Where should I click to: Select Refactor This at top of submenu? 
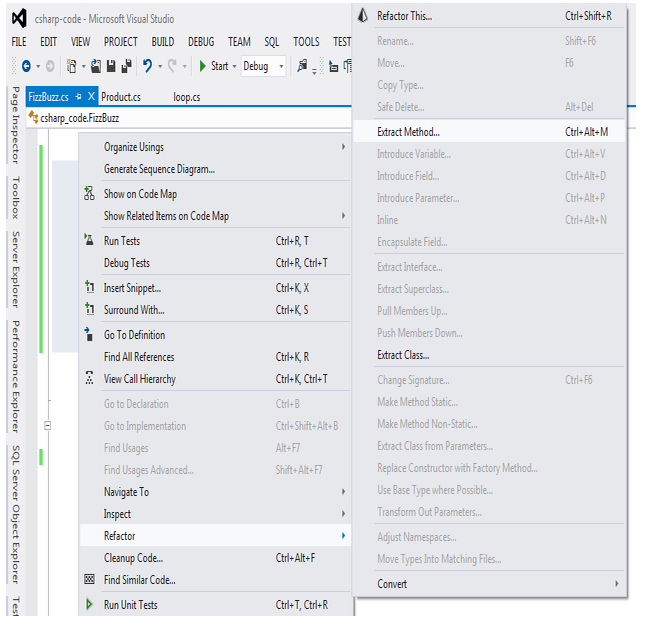pos(489,16)
